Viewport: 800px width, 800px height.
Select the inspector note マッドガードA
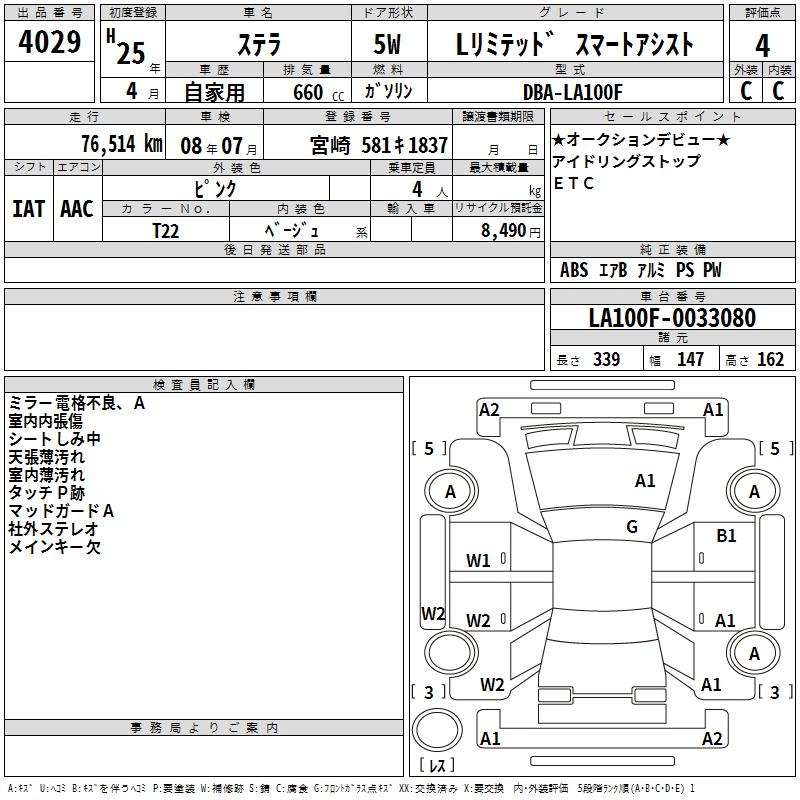coord(61,511)
